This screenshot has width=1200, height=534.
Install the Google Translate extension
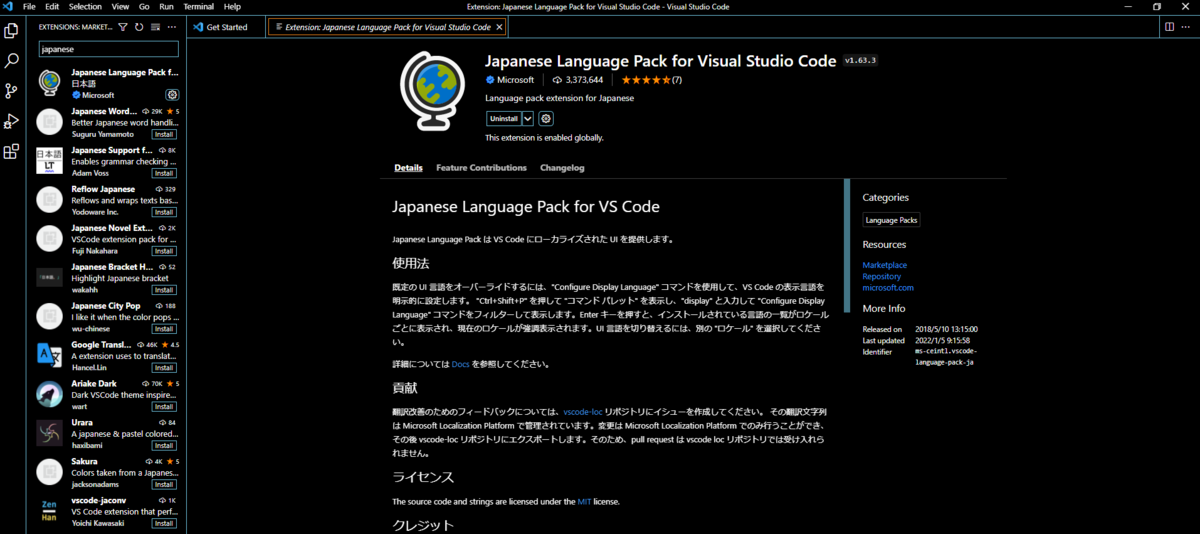(165, 368)
